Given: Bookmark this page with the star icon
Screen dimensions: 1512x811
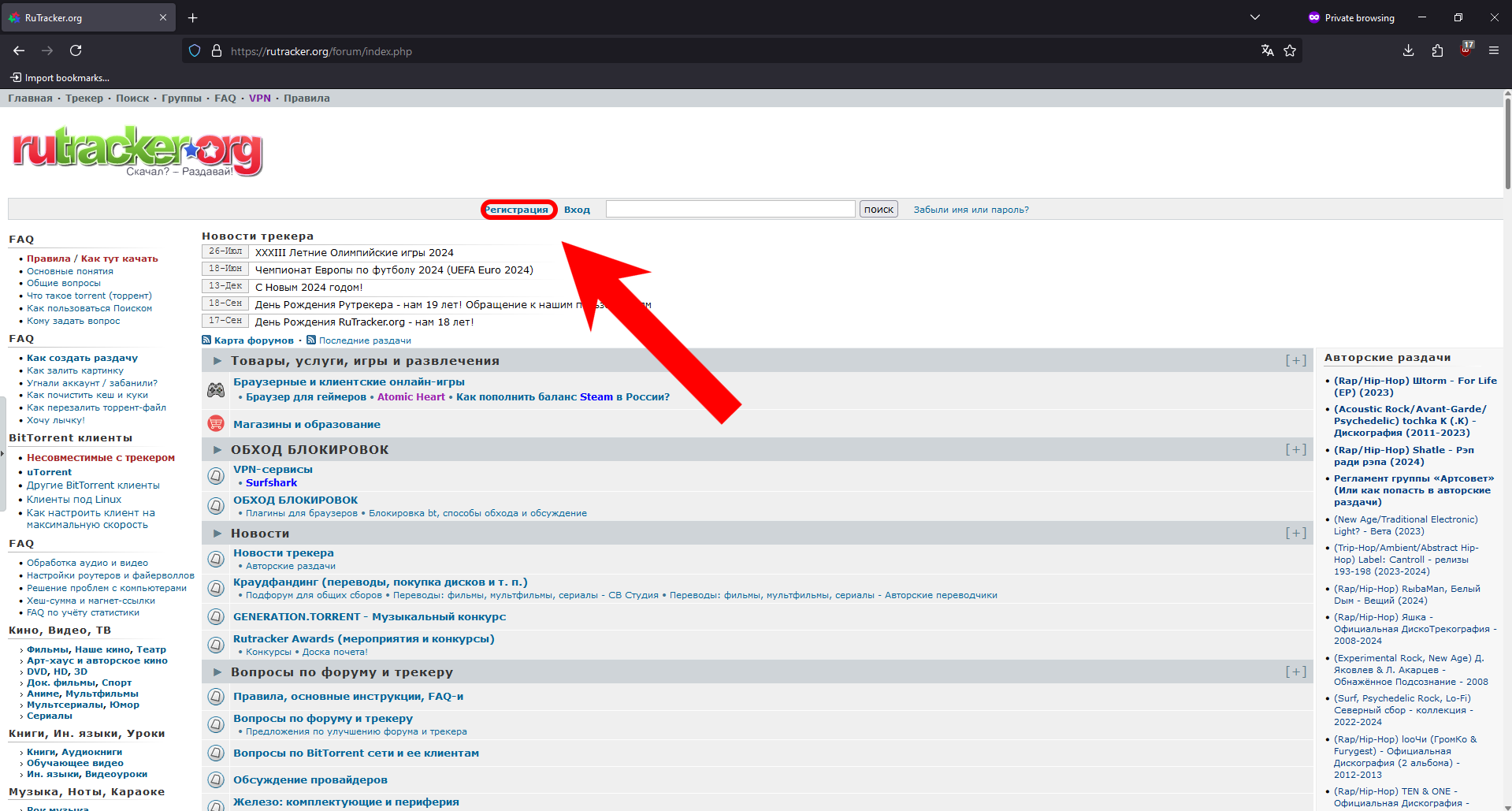Looking at the screenshot, I should [x=1290, y=50].
